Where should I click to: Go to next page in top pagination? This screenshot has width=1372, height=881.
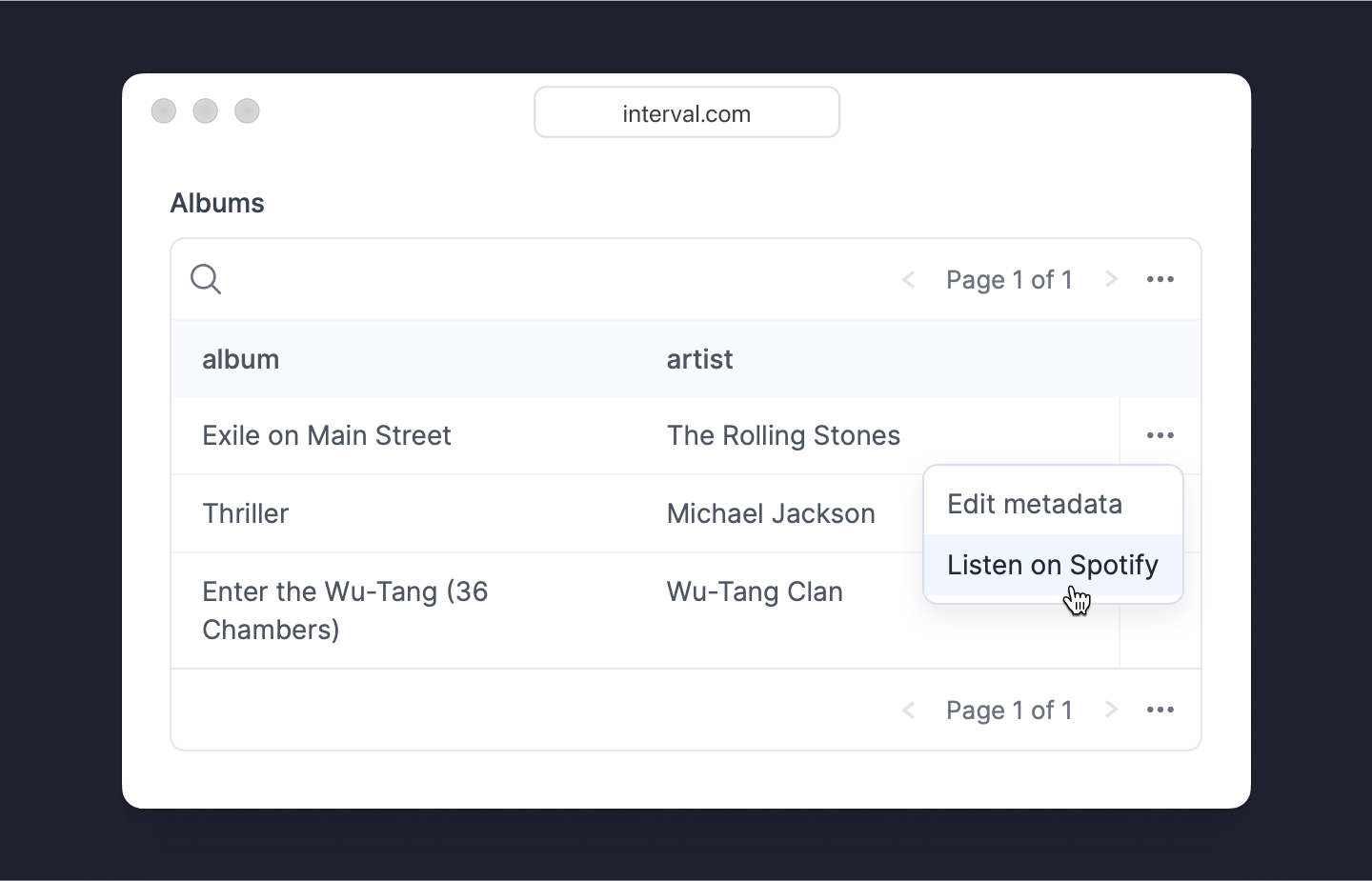(1110, 279)
